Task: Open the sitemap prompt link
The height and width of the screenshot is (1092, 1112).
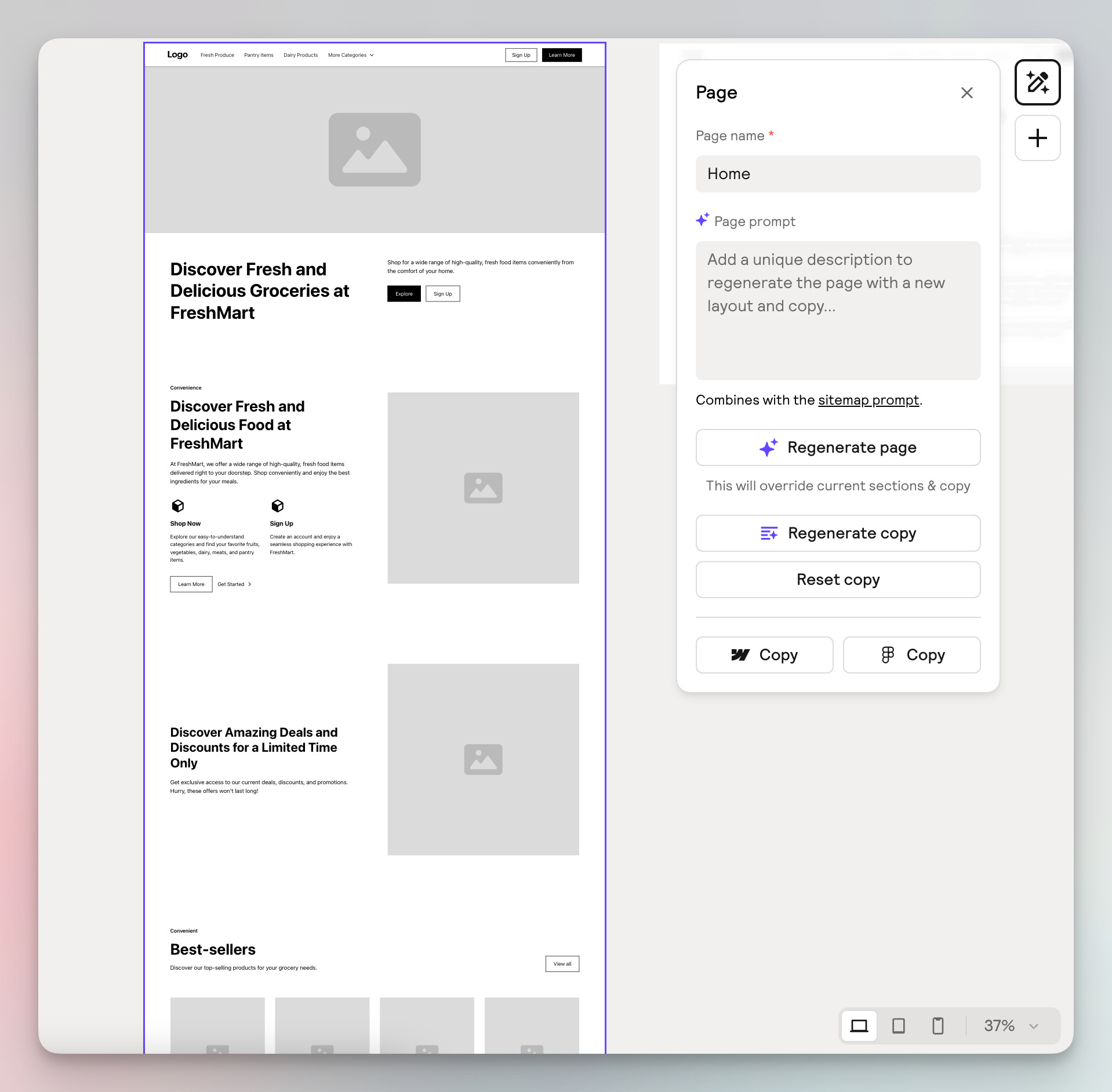Action: click(868, 399)
